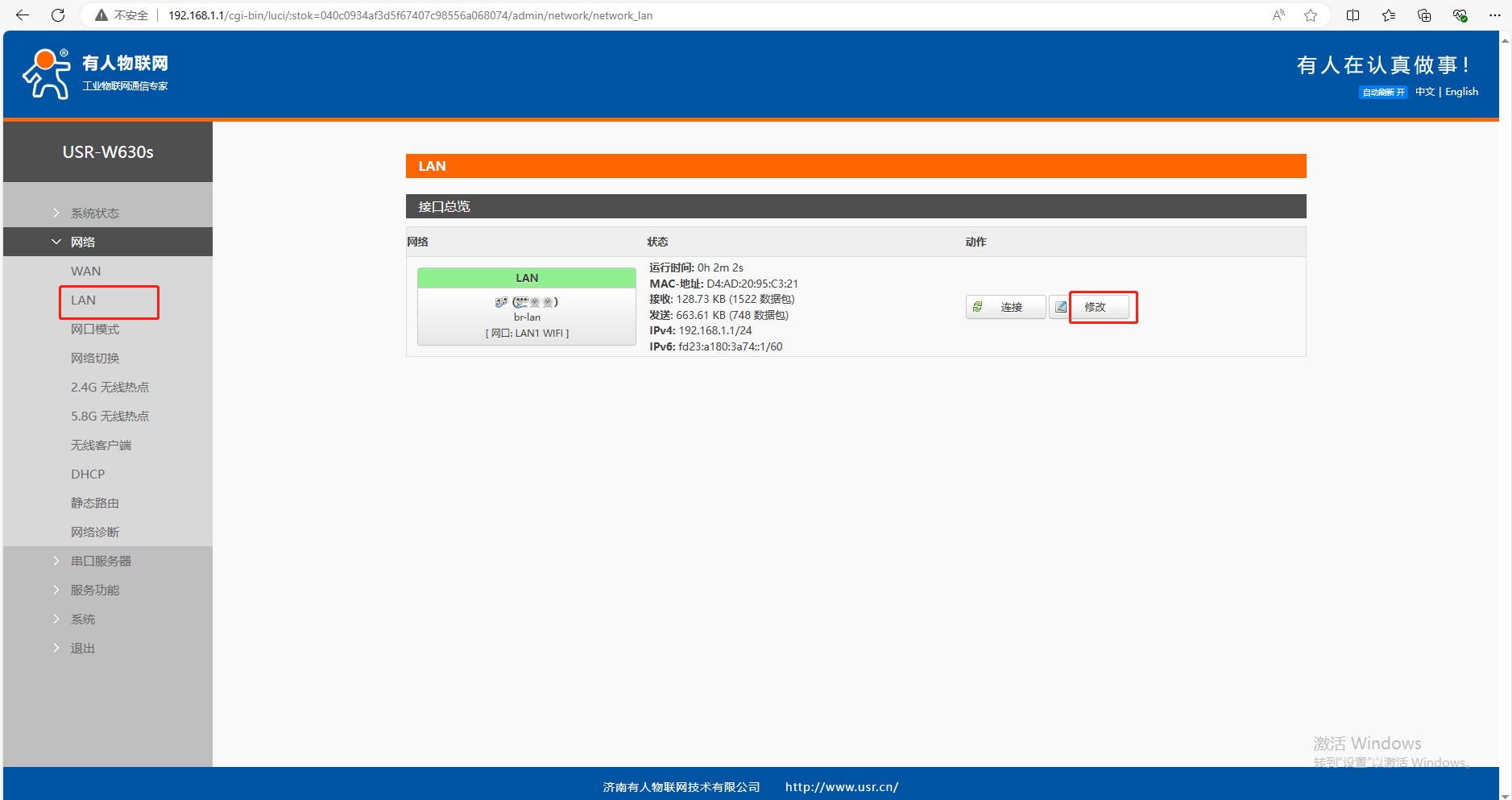1512x800 pixels.
Task: Switch language to English
Action: pos(1461,92)
